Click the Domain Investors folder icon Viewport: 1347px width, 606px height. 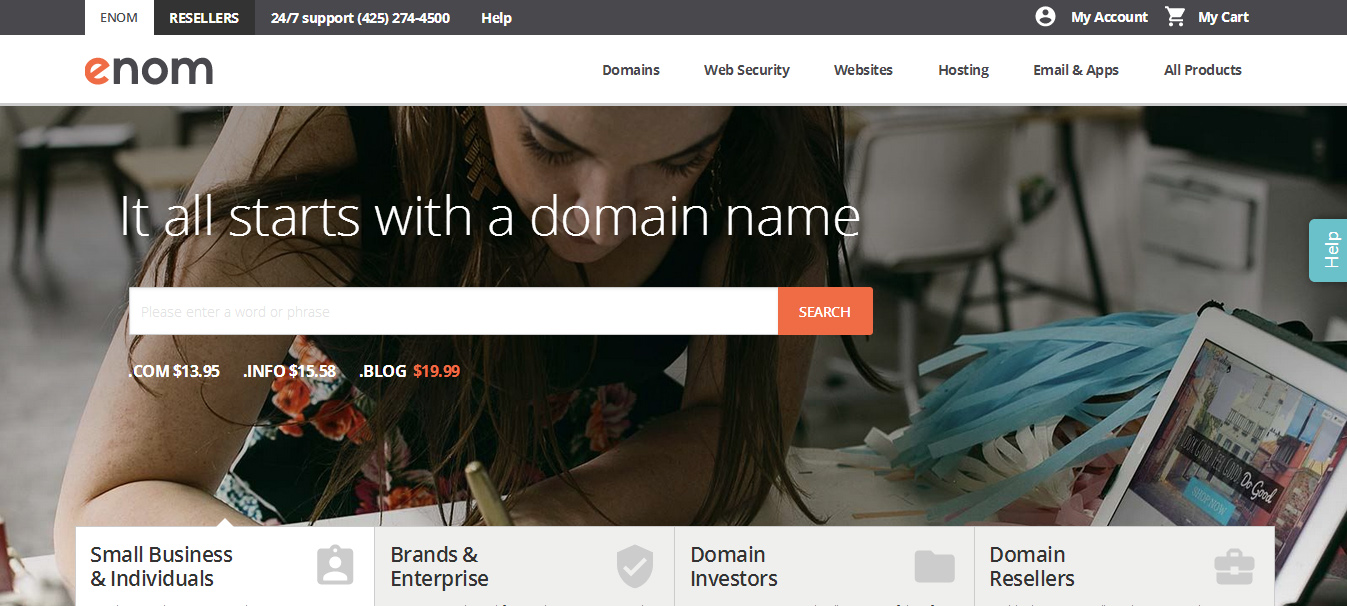click(x=935, y=567)
